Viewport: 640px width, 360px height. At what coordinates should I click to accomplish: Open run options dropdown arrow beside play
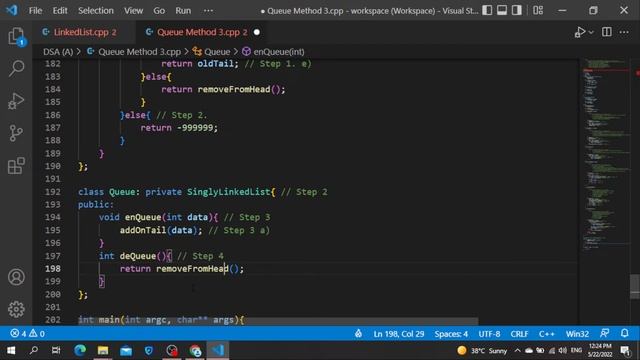click(x=591, y=32)
